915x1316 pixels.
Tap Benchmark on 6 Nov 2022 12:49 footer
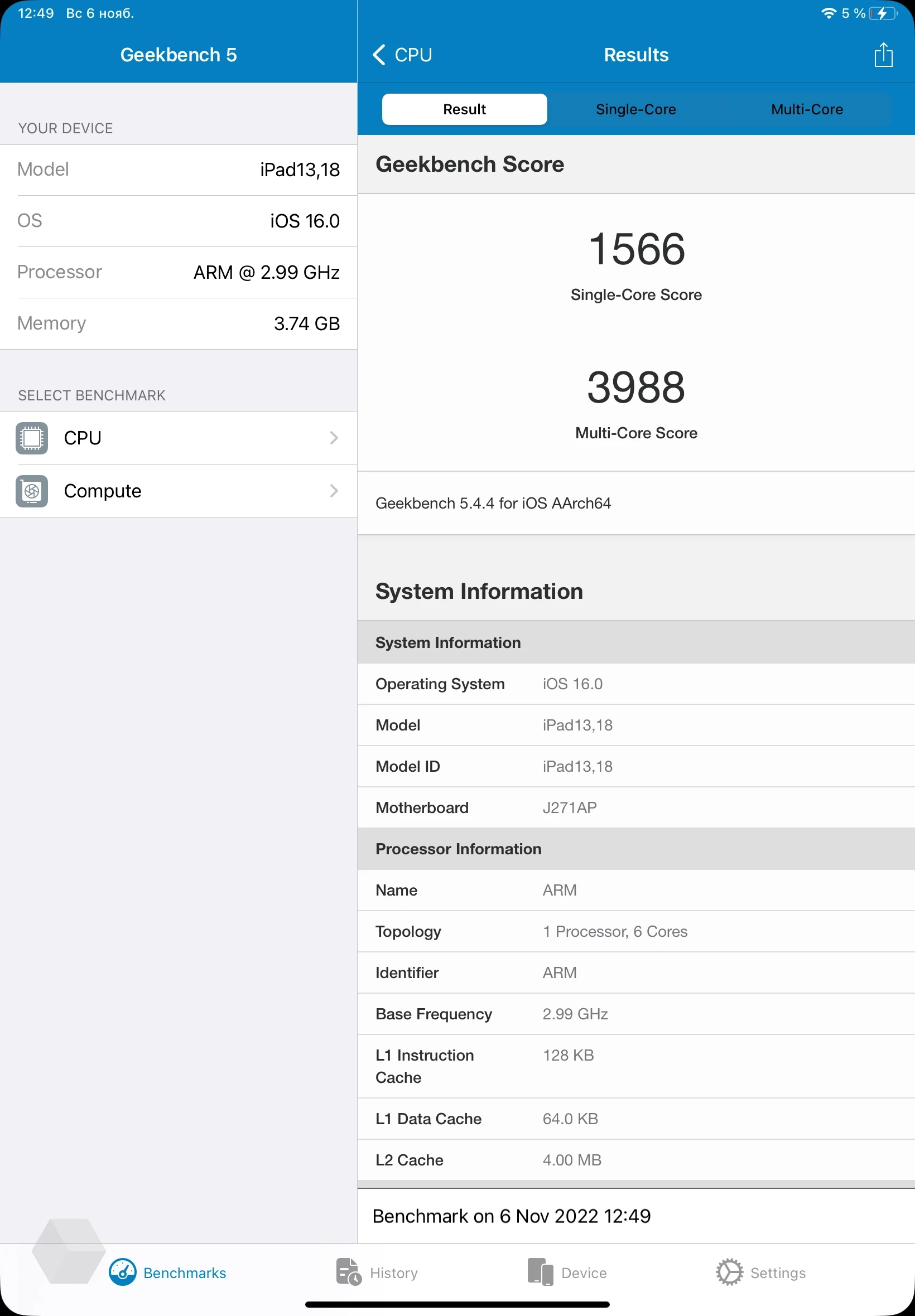(x=512, y=1216)
